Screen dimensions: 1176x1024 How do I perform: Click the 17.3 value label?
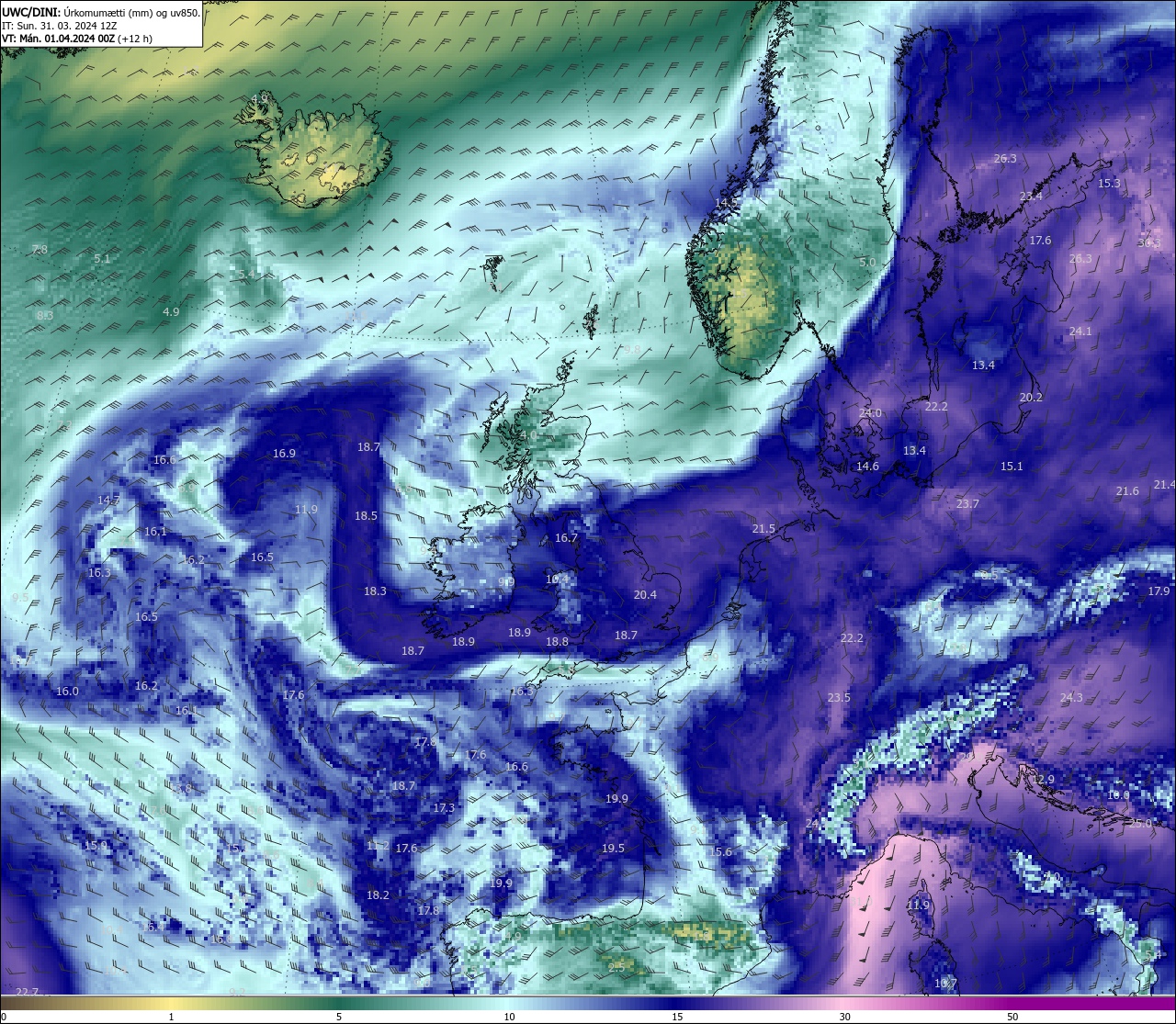coord(444,807)
